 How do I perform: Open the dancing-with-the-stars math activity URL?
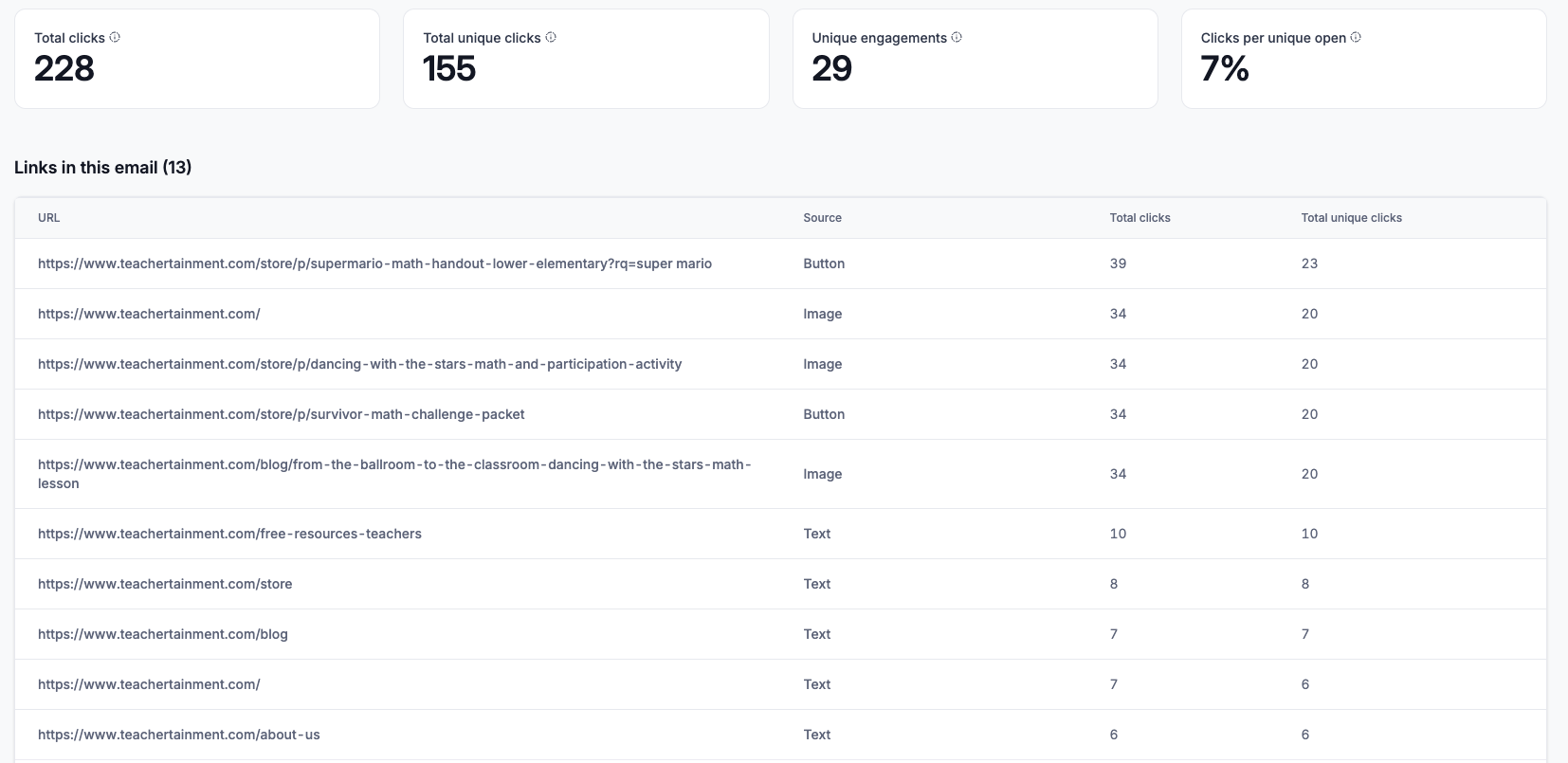[359, 364]
